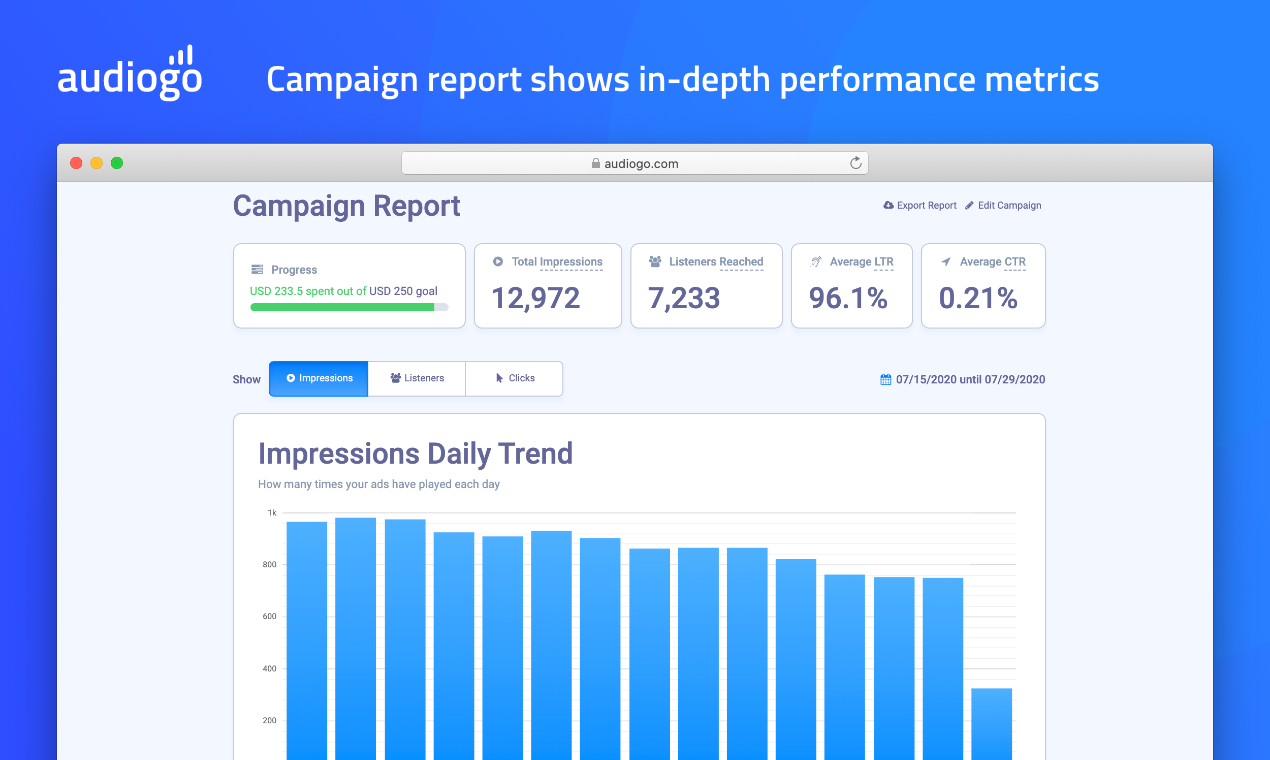Image resolution: width=1270 pixels, height=760 pixels.
Task: Click the 400 y-axis label
Action: [x=270, y=669]
